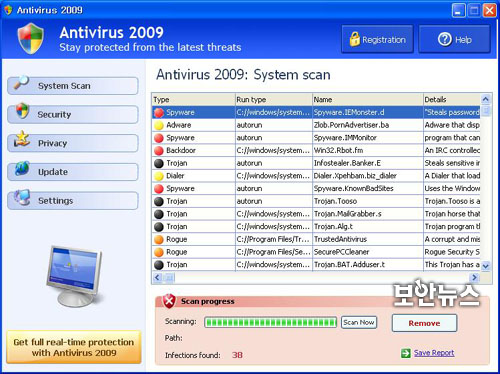The width and height of the screenshot is (500, 374).
Task: Open the System Scan section
Action: [73, 86]
